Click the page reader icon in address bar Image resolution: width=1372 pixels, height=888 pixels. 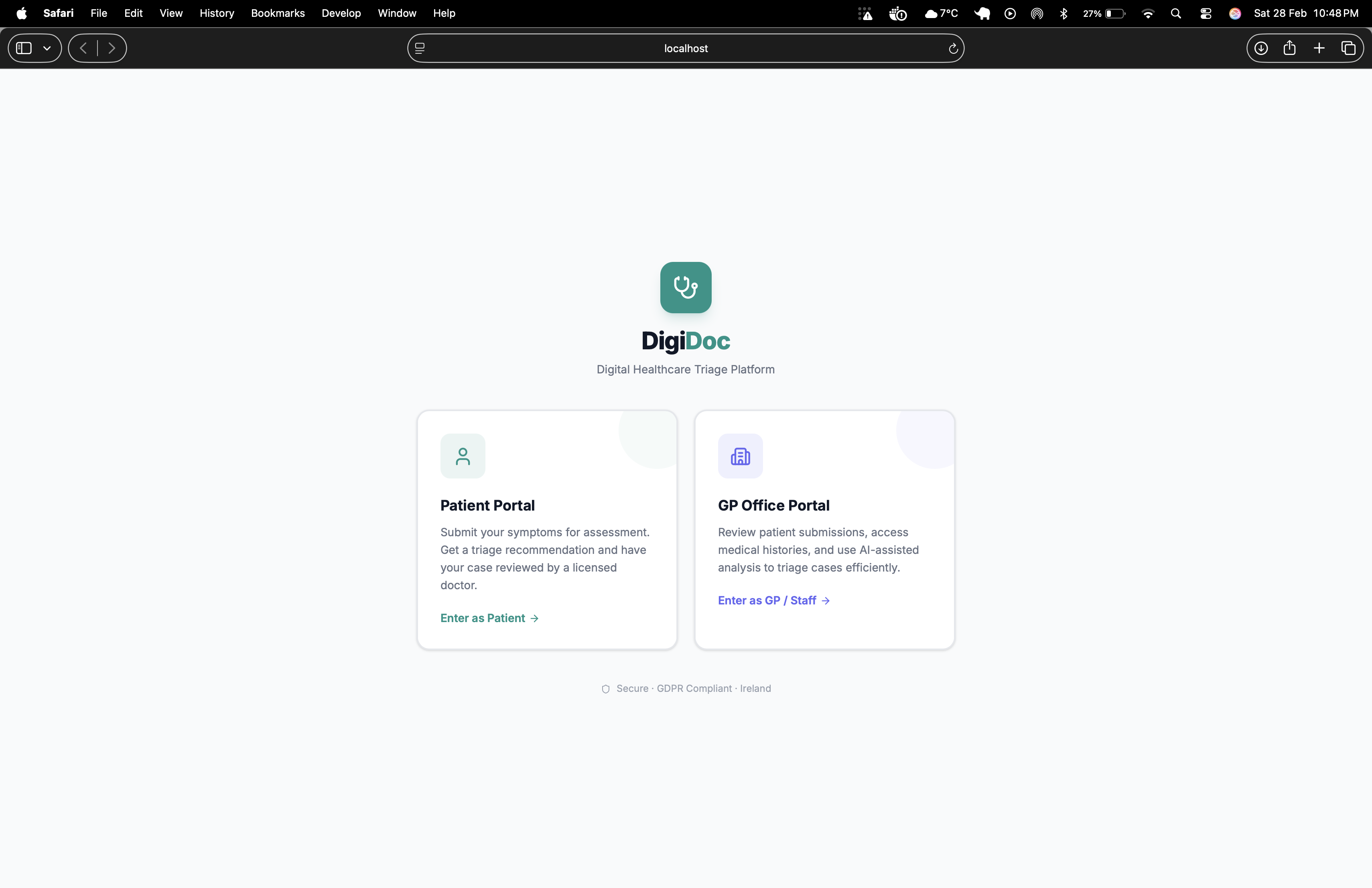click(420, 49)
